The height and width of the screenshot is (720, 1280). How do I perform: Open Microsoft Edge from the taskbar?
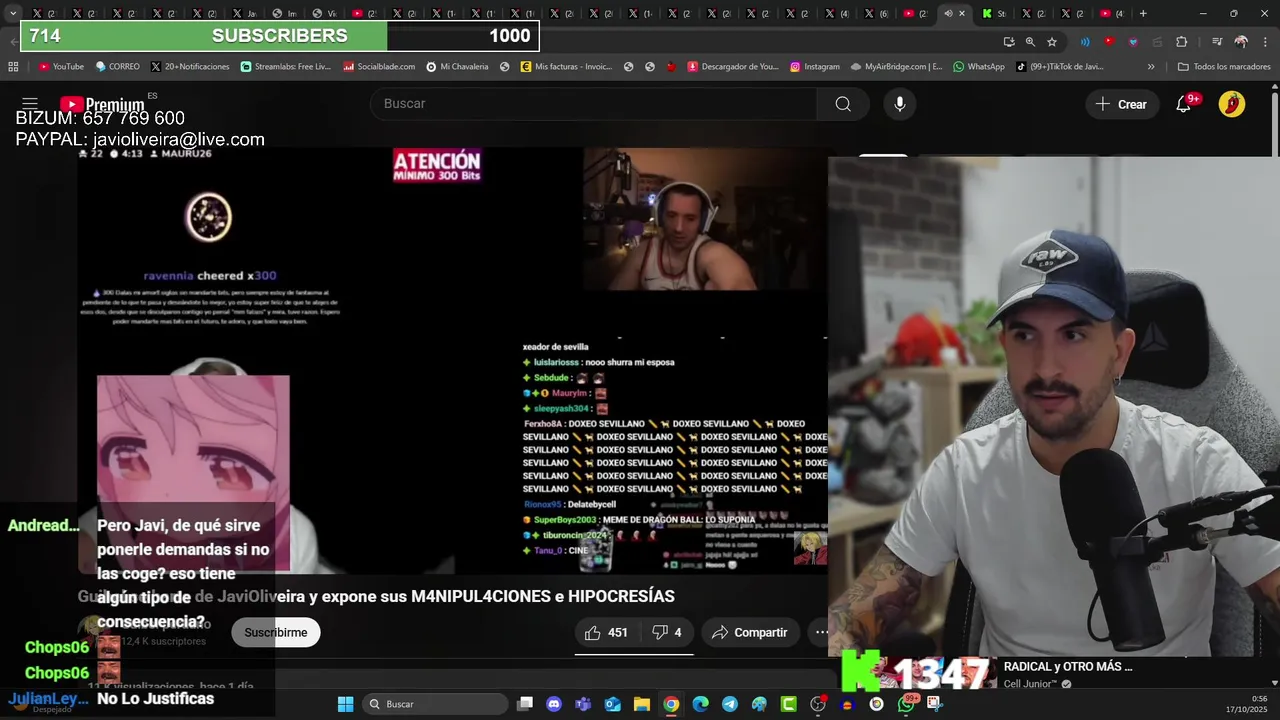point(700,704)
